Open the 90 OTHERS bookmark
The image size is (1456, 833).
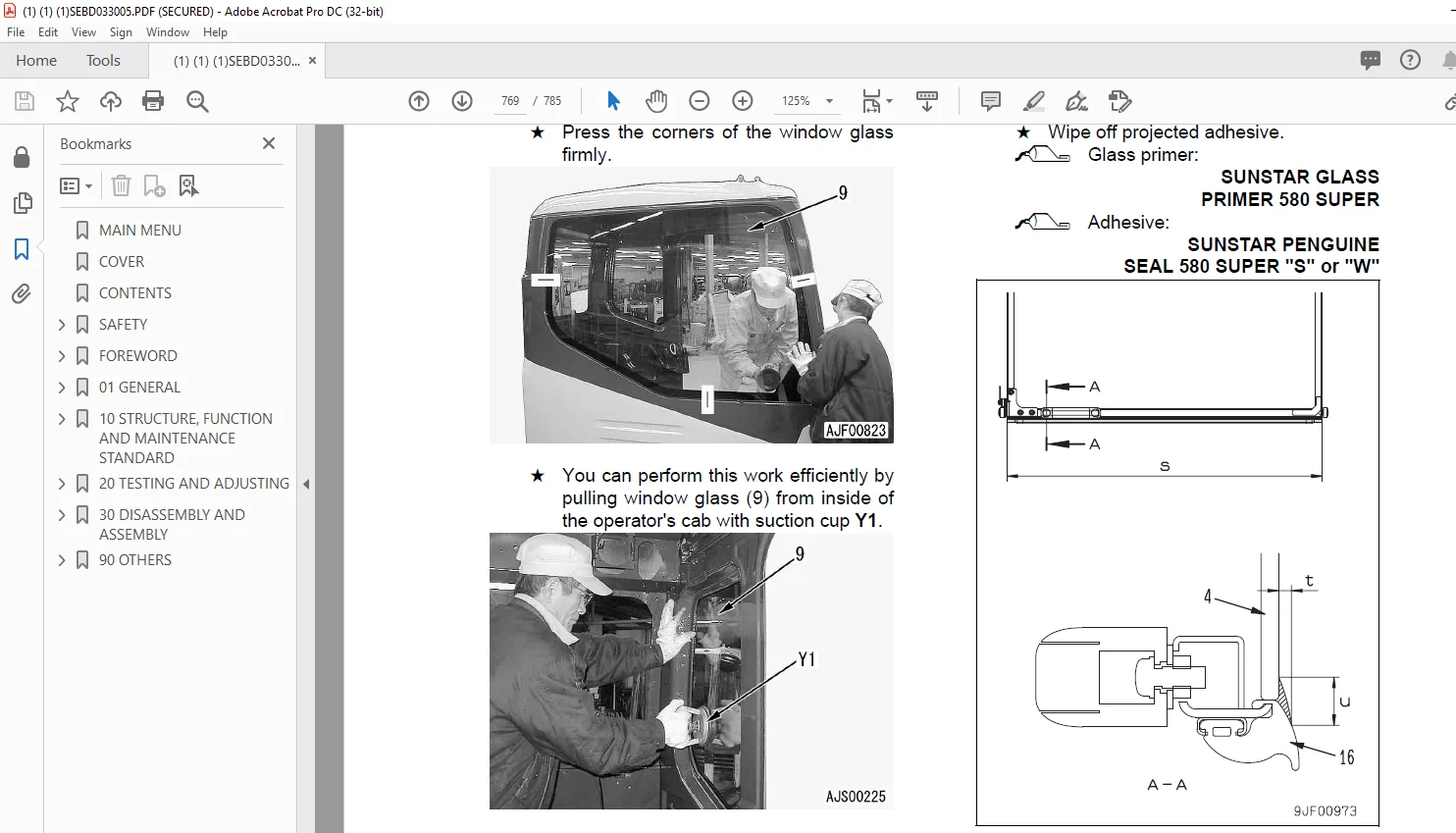(x=135, y=560)
